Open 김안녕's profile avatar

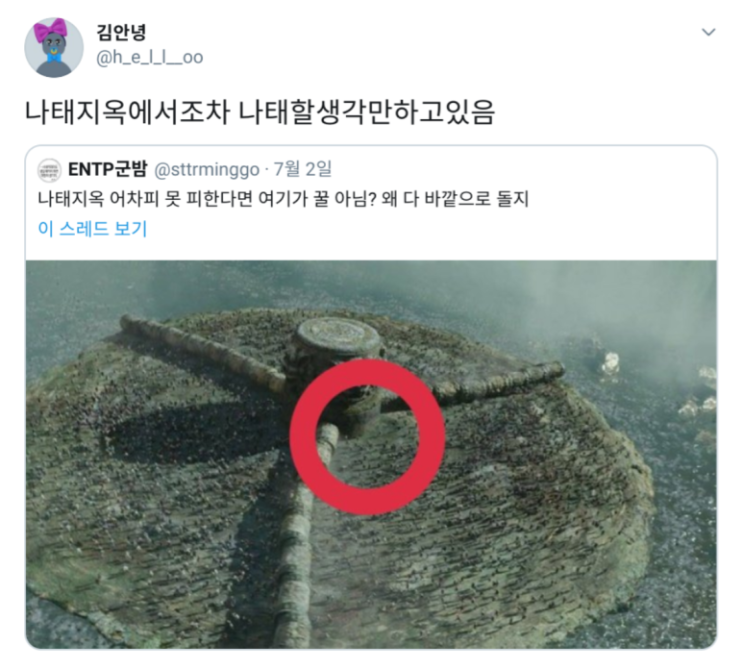tap(54, 47)
